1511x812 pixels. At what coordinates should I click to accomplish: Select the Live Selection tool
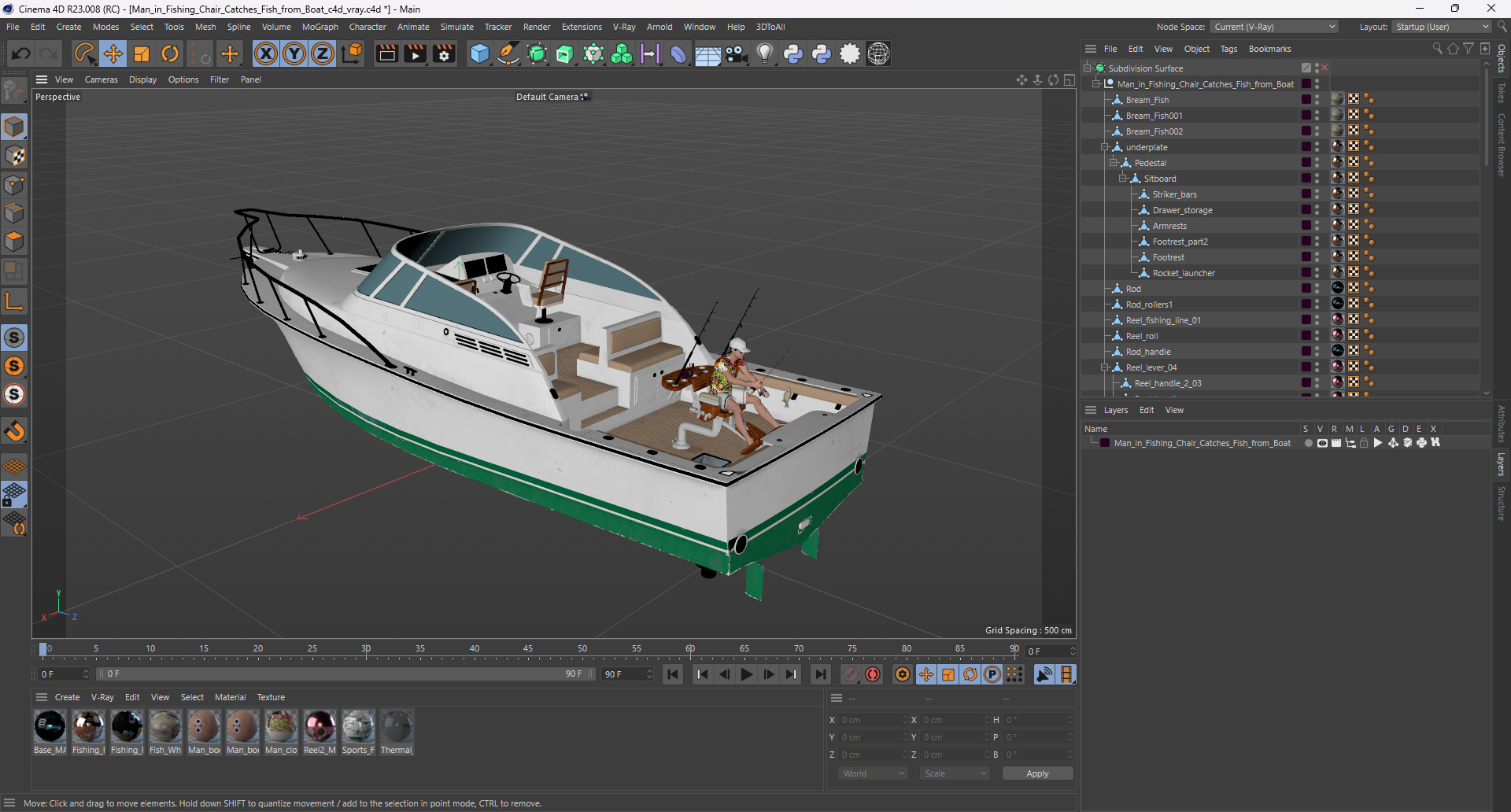point(84,54)
